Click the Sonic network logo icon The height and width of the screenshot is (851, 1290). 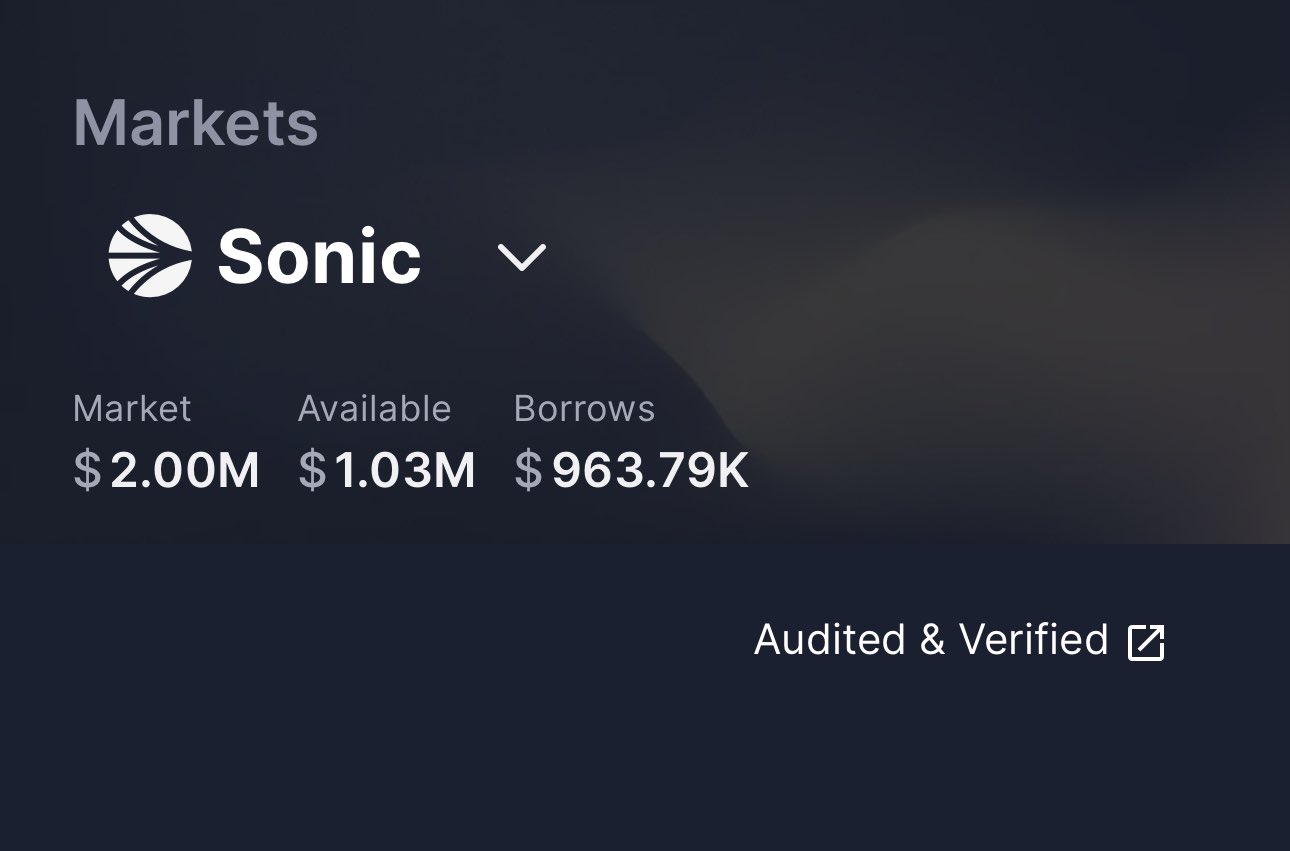pyautogui.click(x=150, y=256)
